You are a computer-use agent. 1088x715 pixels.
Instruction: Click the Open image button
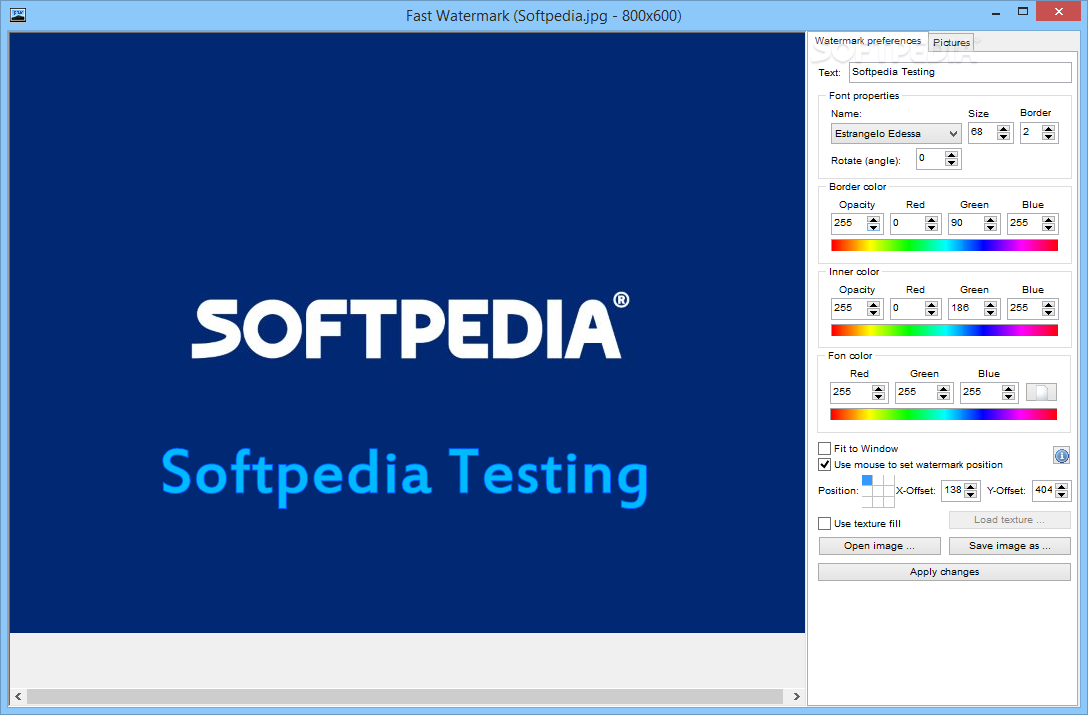(x=879, y=546)
